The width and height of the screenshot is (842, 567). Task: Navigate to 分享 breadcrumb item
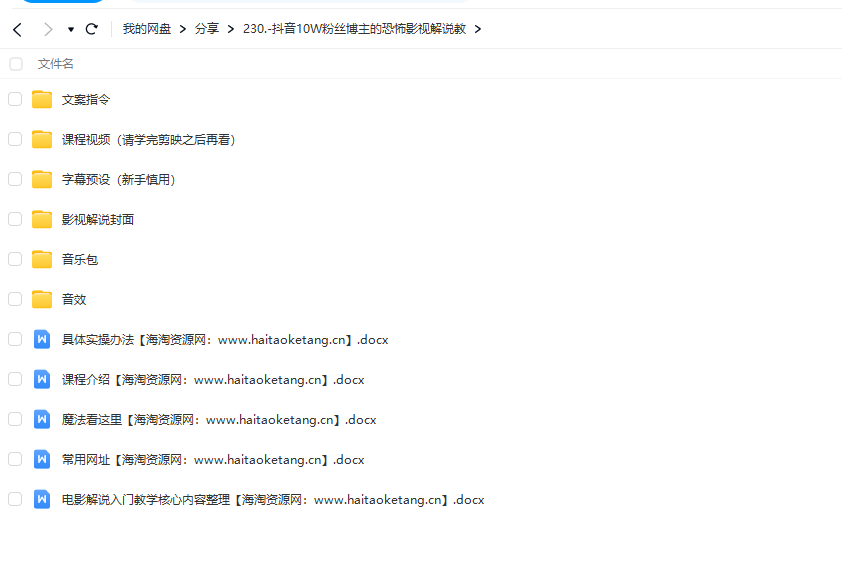207,29
